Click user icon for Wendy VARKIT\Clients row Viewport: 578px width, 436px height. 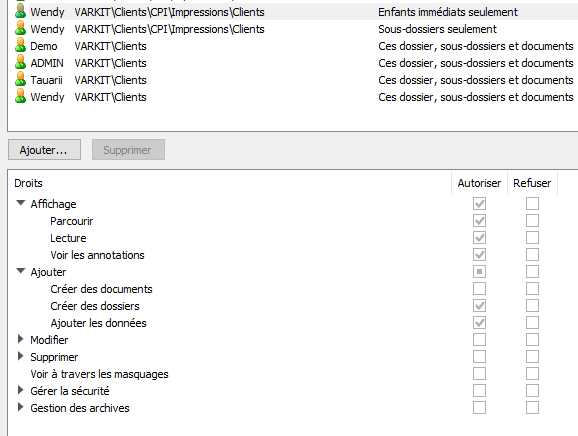(x=20, y=97)
